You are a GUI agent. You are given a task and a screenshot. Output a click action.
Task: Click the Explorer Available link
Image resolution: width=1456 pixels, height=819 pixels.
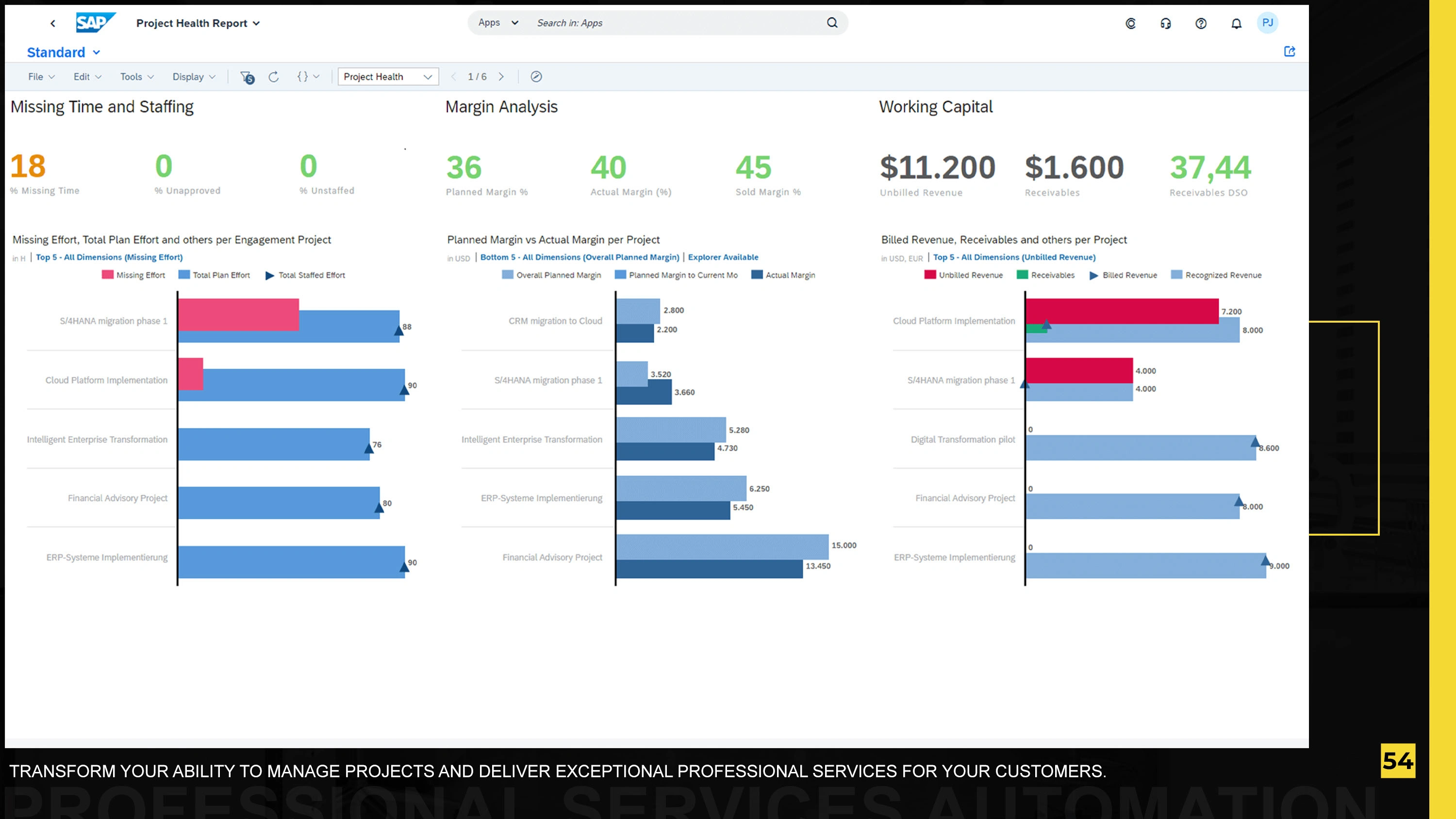click(x=723, y=257)
